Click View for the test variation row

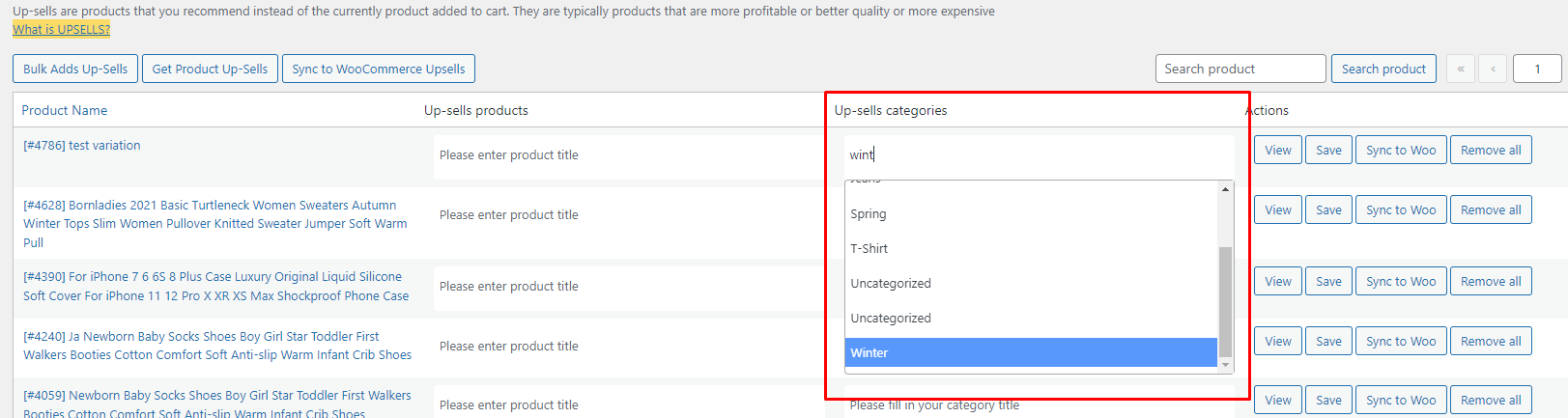pyautogui.click(x=1278, y=150)
